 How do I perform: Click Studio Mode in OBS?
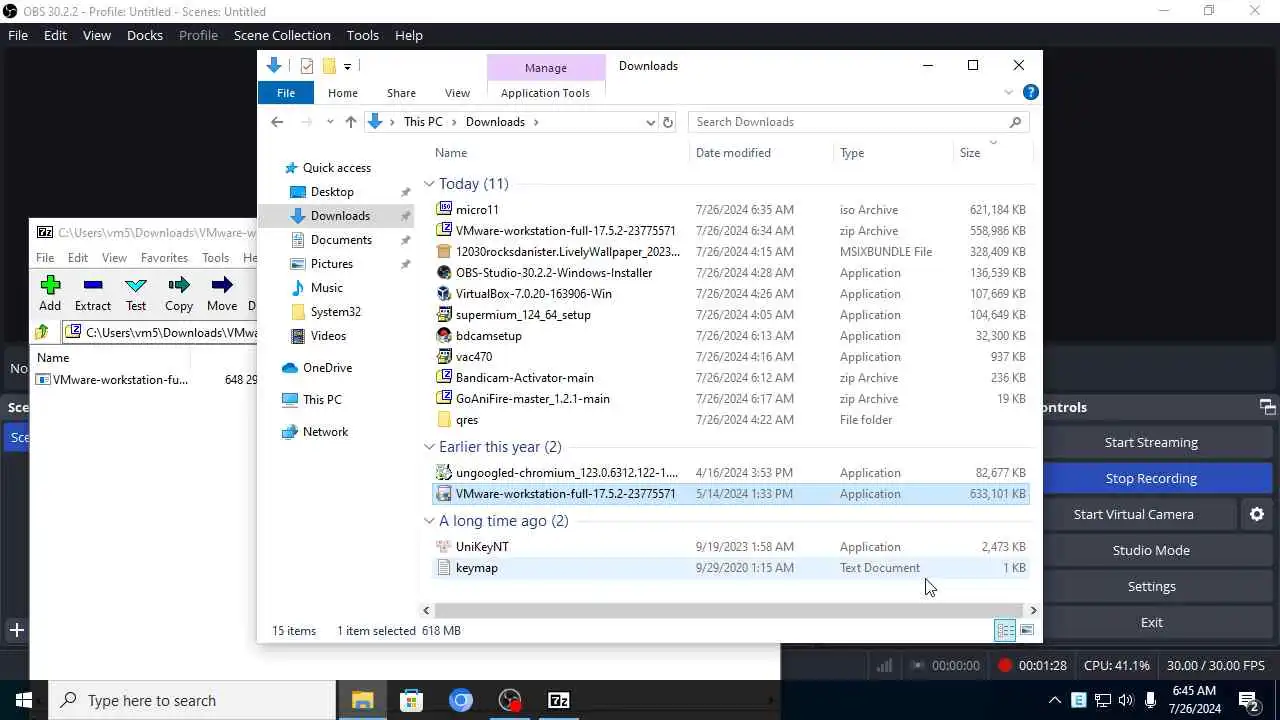[1151, 550]
